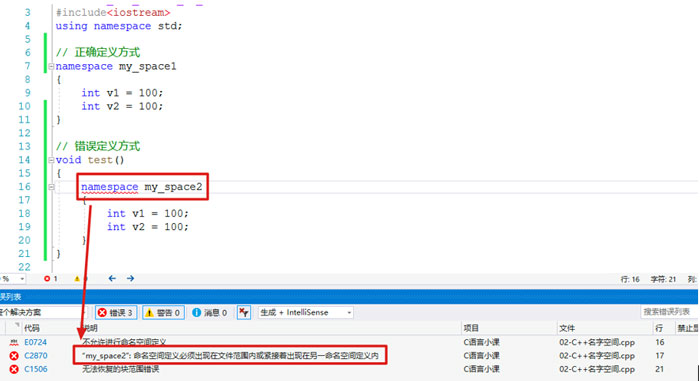The height and width of the screenshot is (381, 700).
Task: Click the clear filters icon
Action: [x=244, y=313]
